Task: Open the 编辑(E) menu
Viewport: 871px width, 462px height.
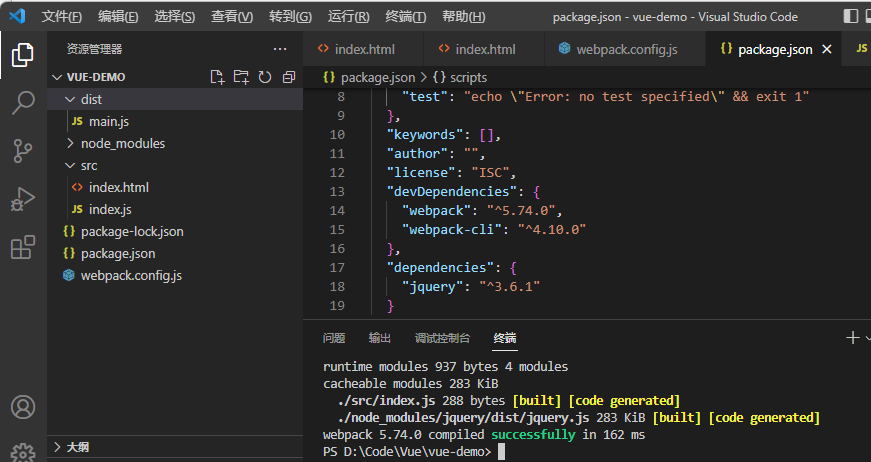Action: [x=118, y=17]
